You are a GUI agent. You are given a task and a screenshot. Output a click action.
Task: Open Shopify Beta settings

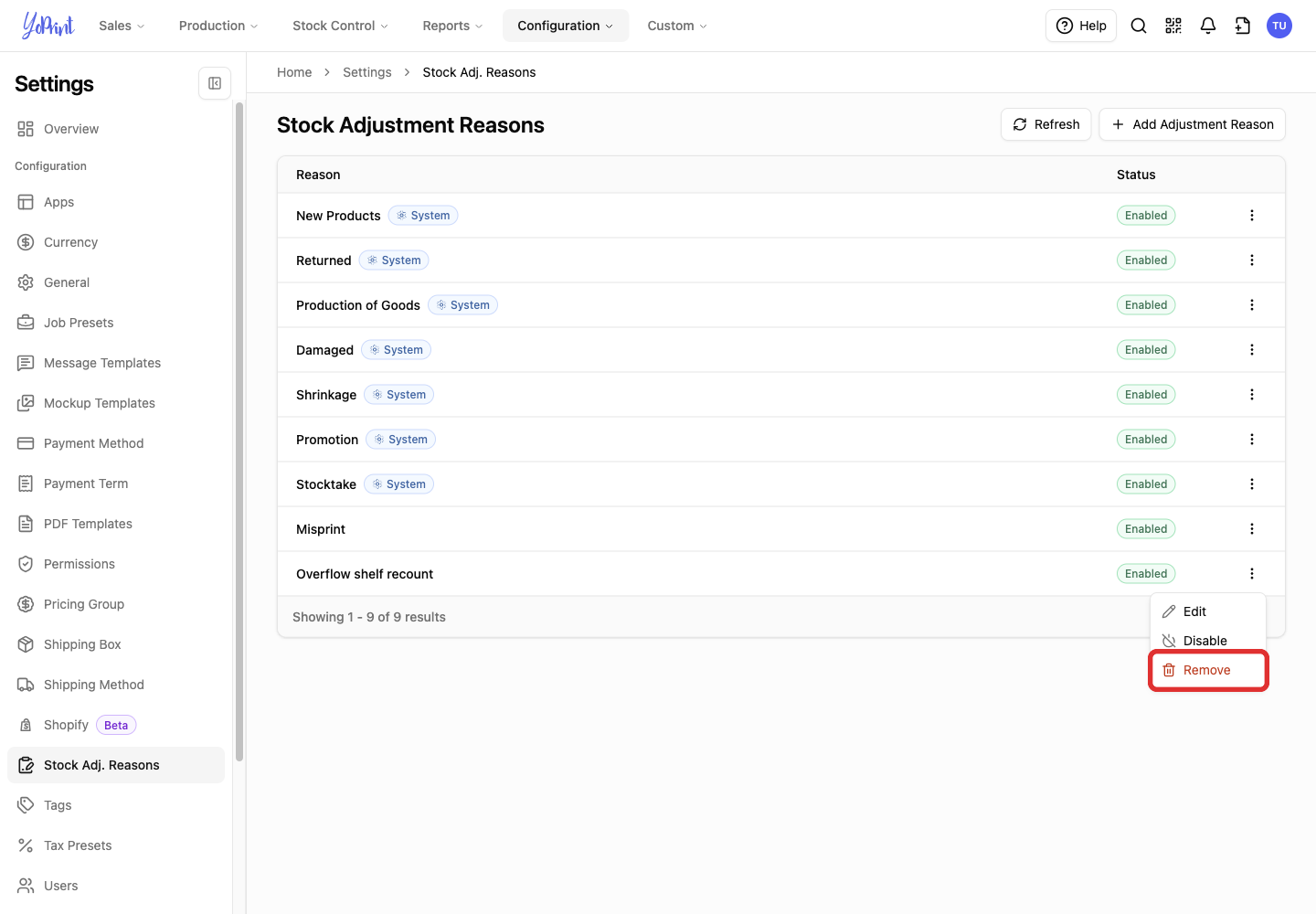116,725
